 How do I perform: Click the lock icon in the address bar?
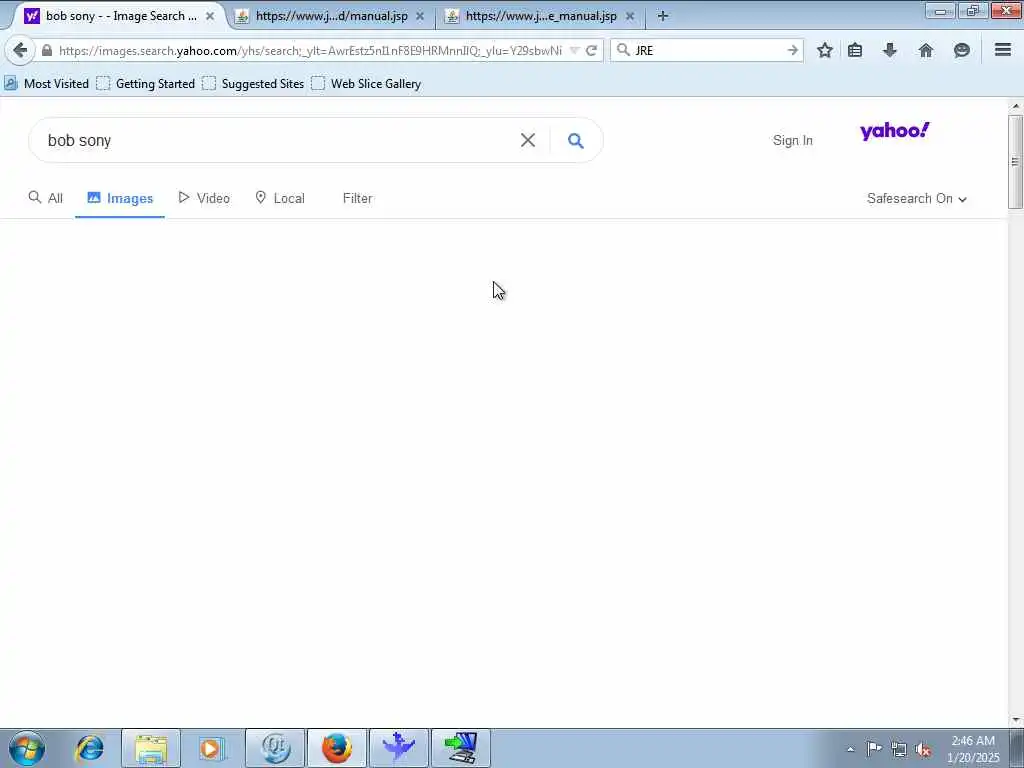pyautogui.click(x=46, y=50)
